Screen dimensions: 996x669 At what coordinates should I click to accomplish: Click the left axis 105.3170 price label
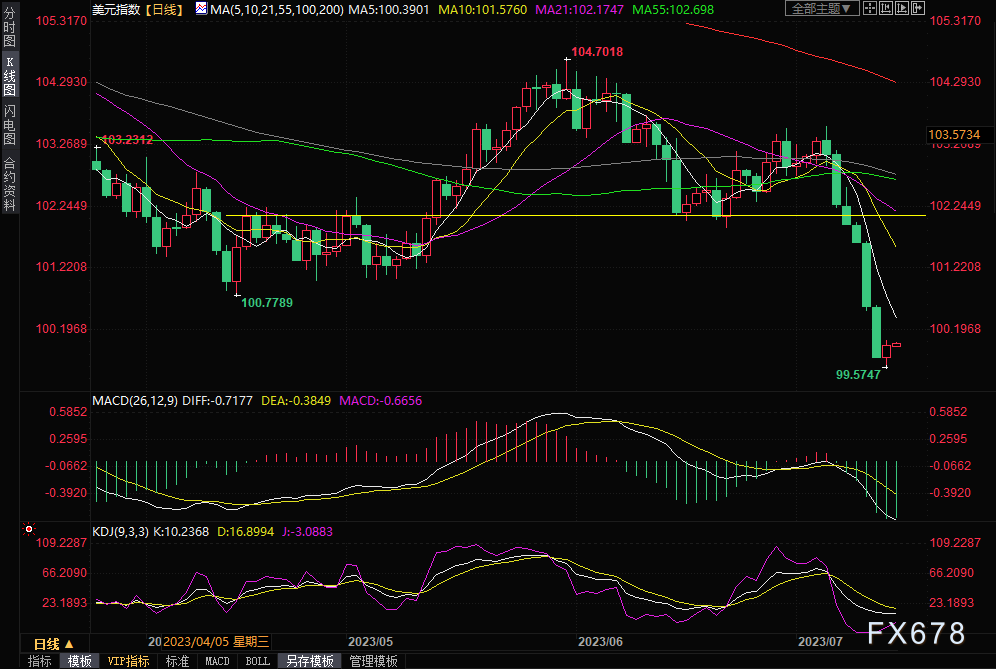61,21
